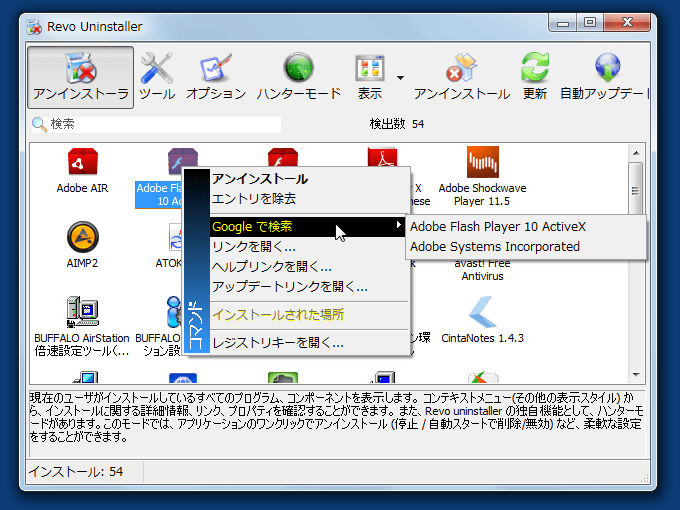Choose アンインストール in context menu
This screenshot has width=680, height=510.
pyautogui.click(x=310, y=179)
